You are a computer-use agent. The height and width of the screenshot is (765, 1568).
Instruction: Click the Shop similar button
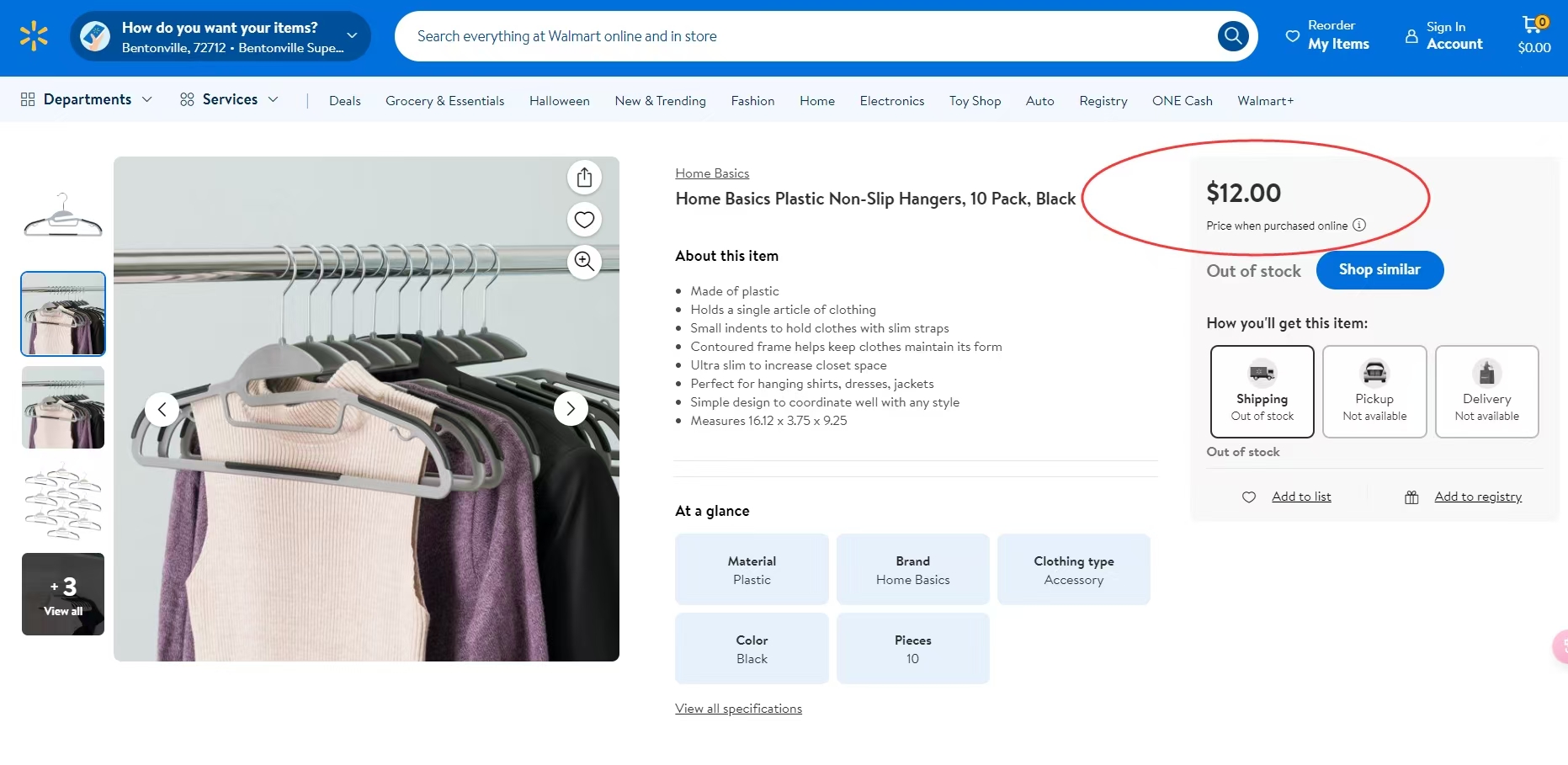coord(1379,270)
